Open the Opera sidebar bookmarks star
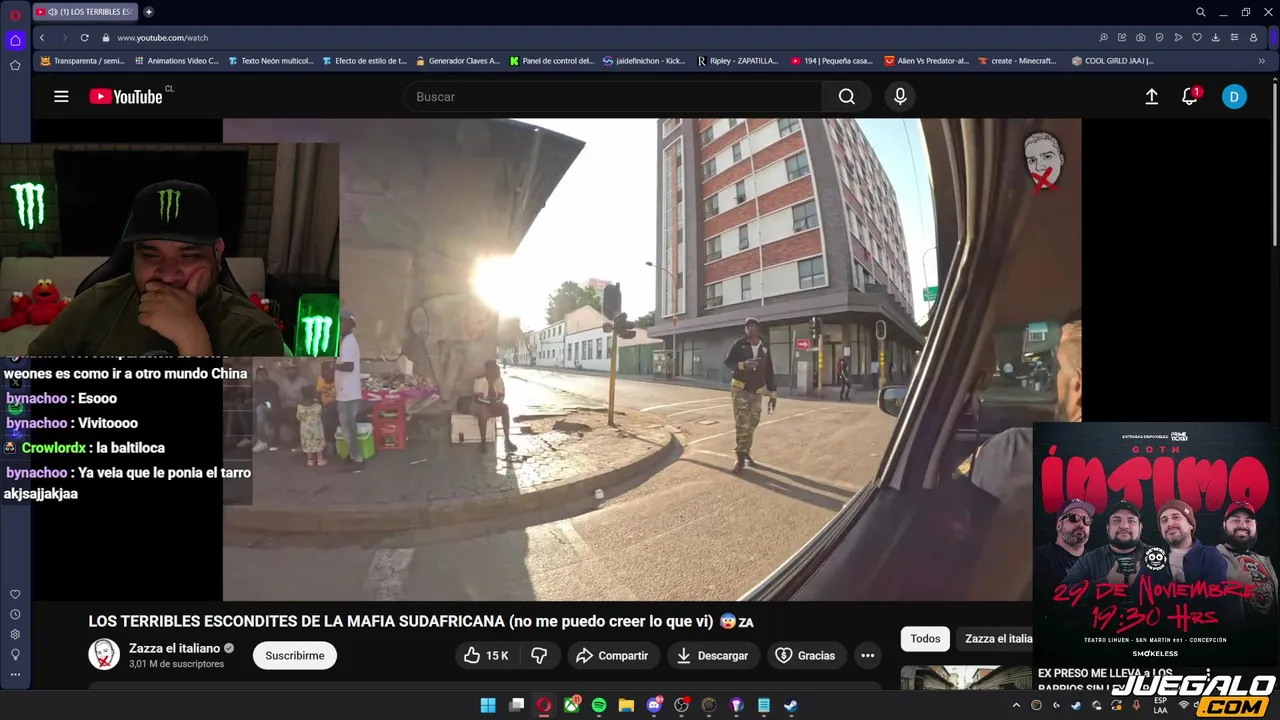Screen dimensions: 1280x720 point(15,65)
